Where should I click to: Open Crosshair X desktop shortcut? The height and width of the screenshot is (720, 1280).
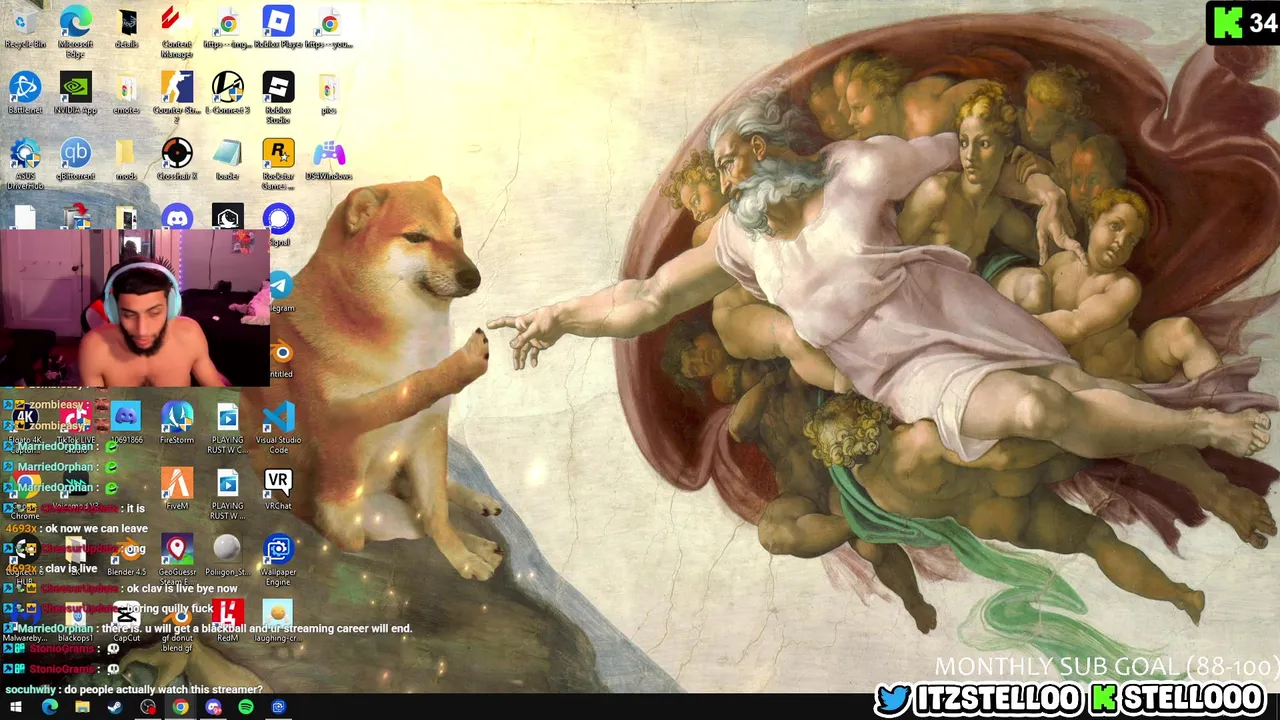click(177, 160)
